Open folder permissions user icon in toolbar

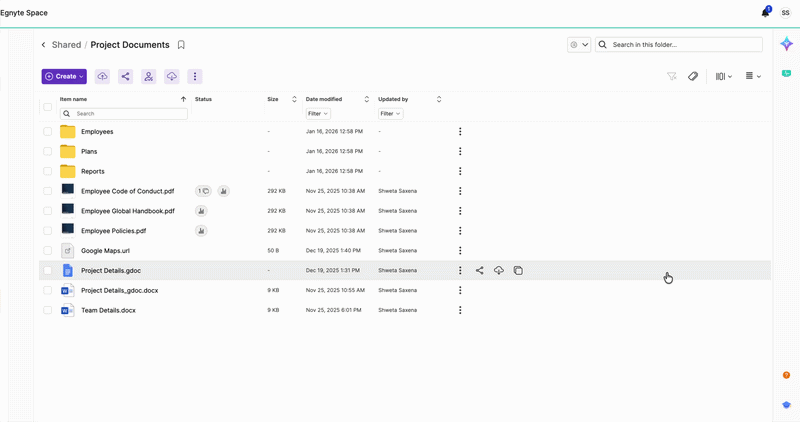(x=148, y=77)
